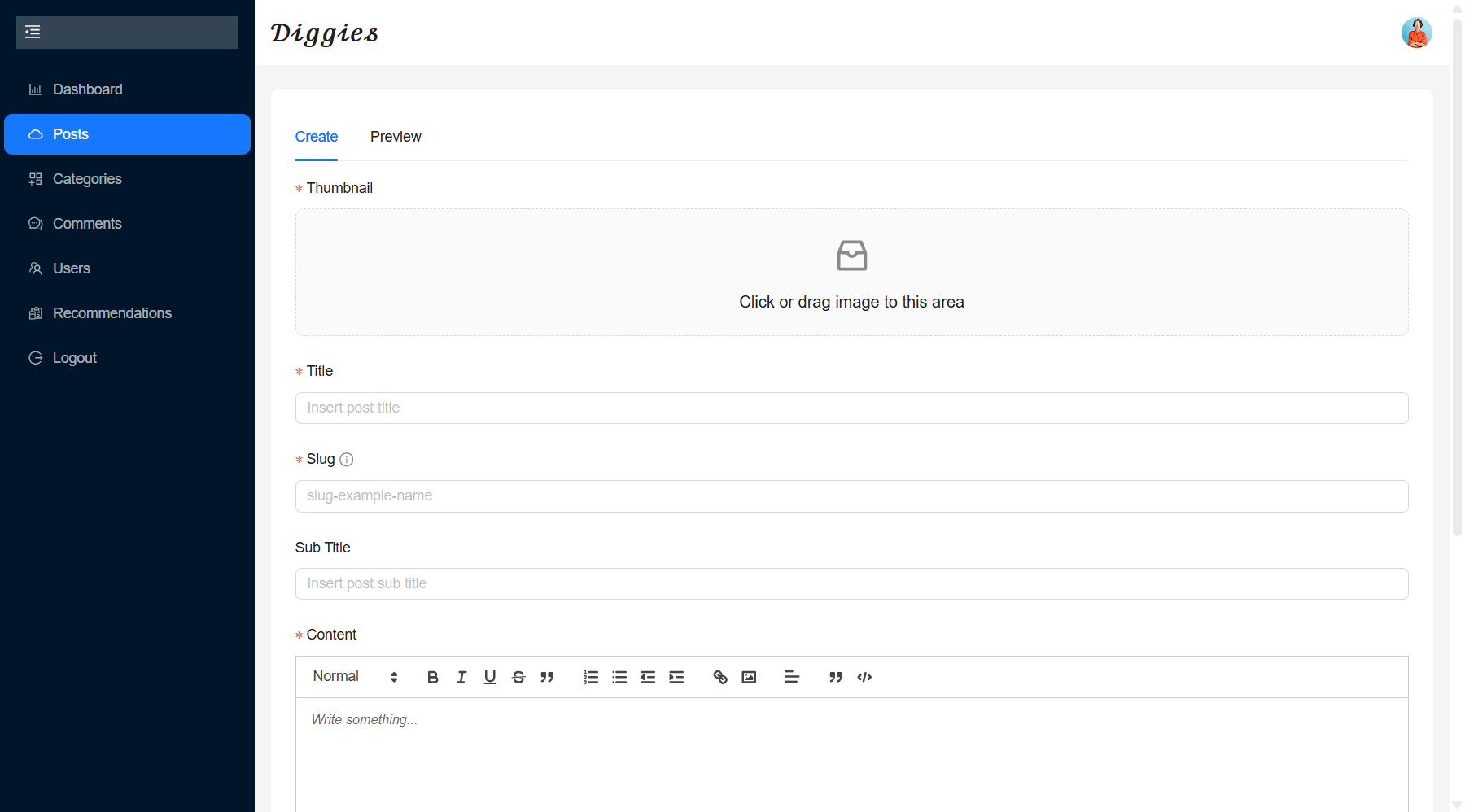This screenshot has width=1465, height=812.
Task: Switch to the Preview tab
Action: [396, 137]
